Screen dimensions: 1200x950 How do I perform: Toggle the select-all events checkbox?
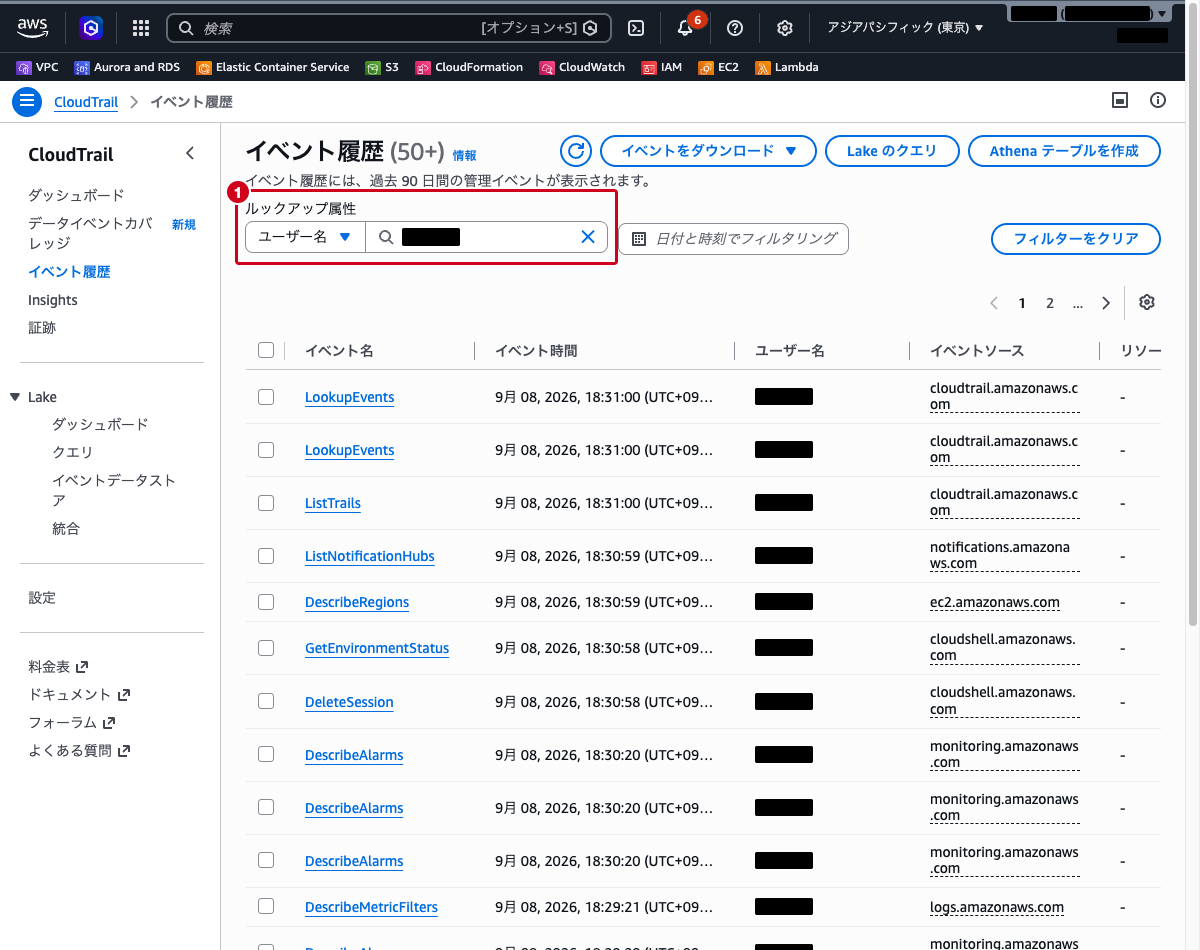point(266,350)
